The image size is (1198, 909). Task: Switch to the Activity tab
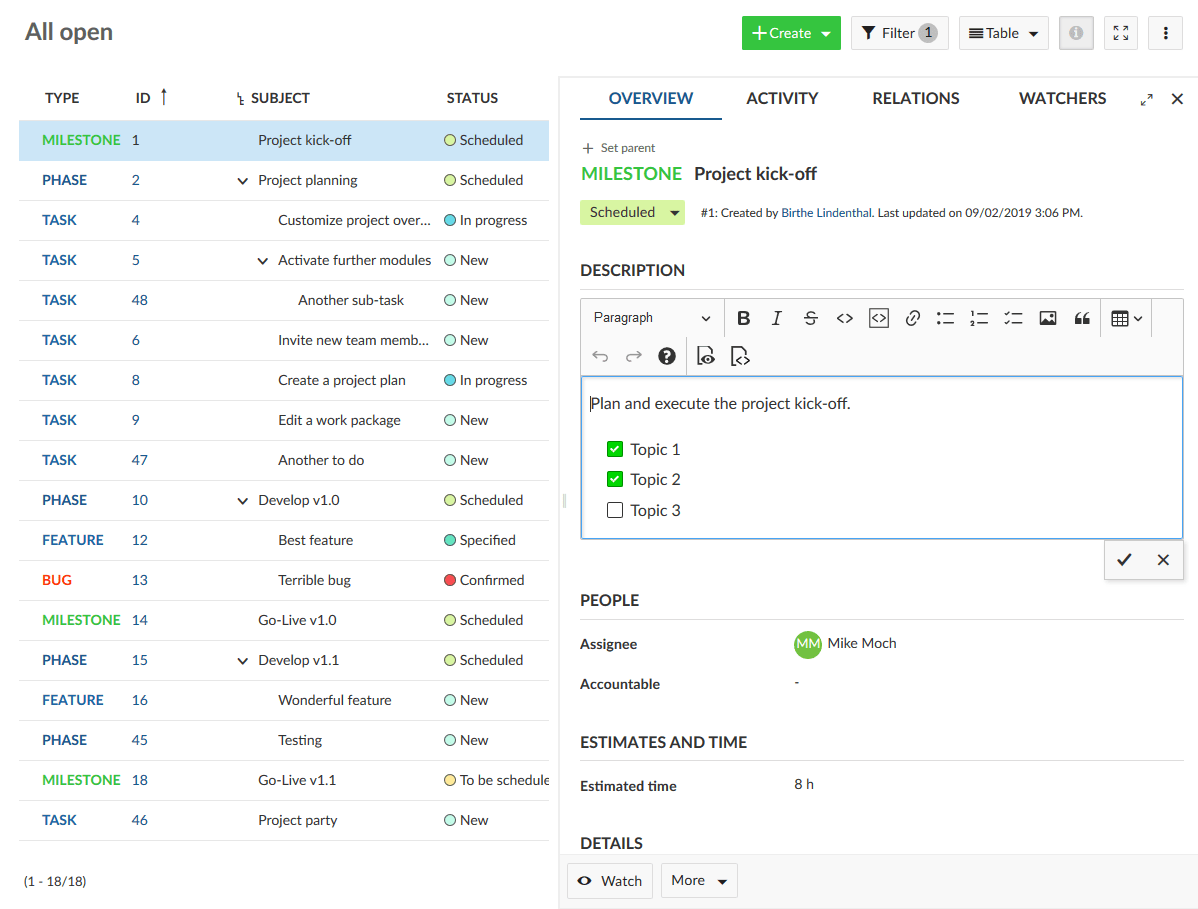pyautogui.click(x=782, y=98)
